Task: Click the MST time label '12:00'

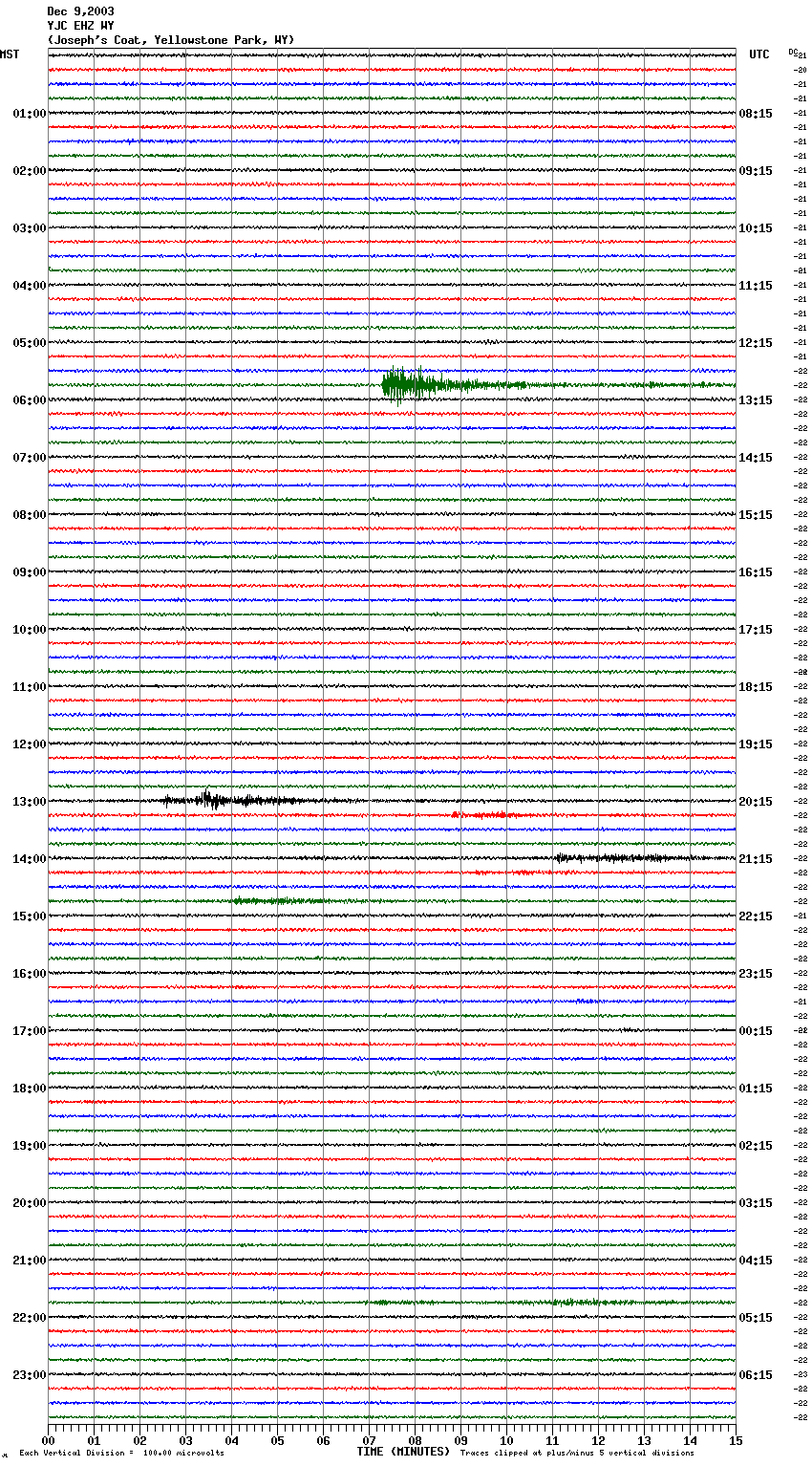Action: pyautogui.click(x=30, y=744)
